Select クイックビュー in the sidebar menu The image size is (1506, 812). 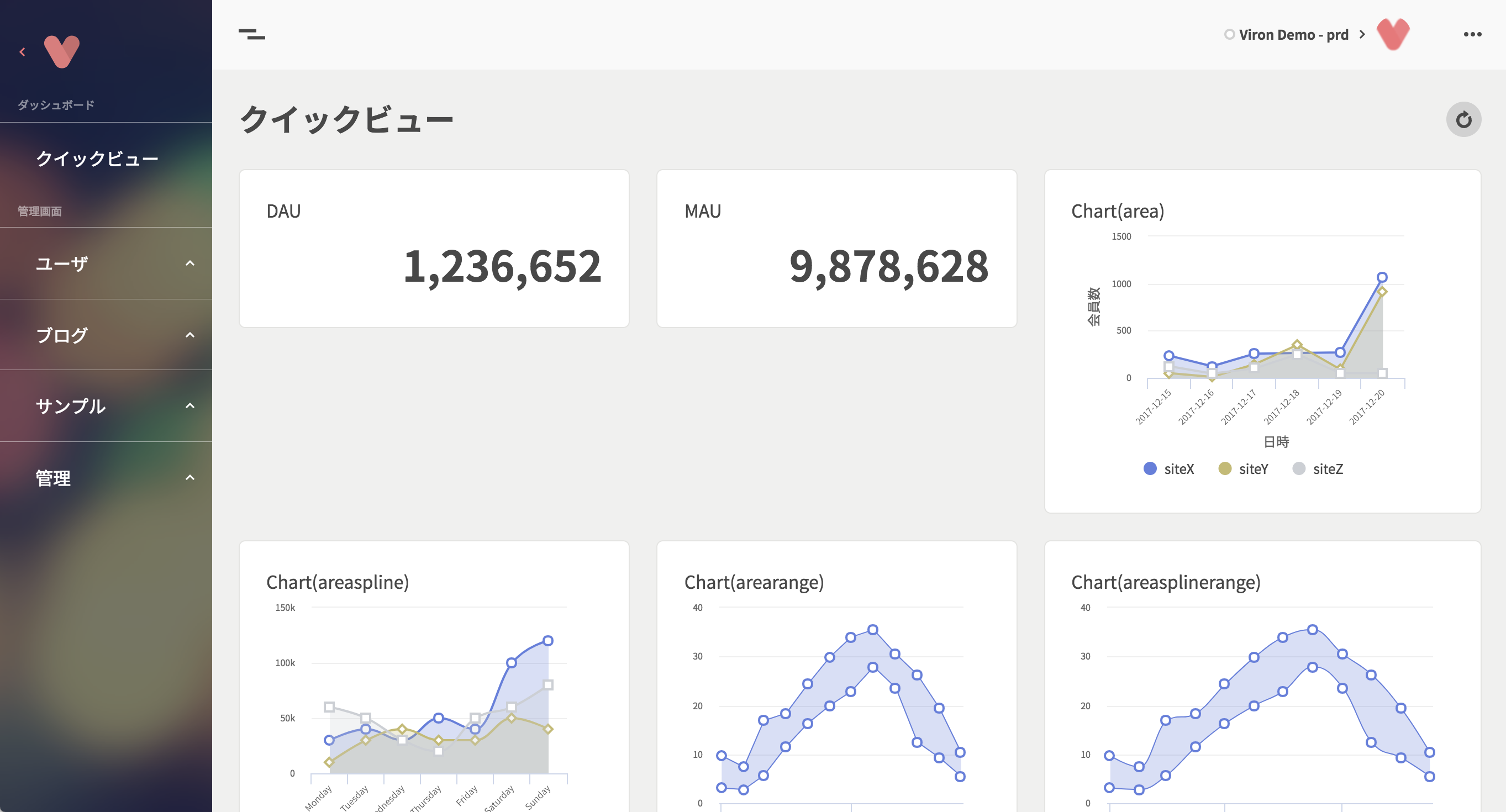(x=97, y=158)
